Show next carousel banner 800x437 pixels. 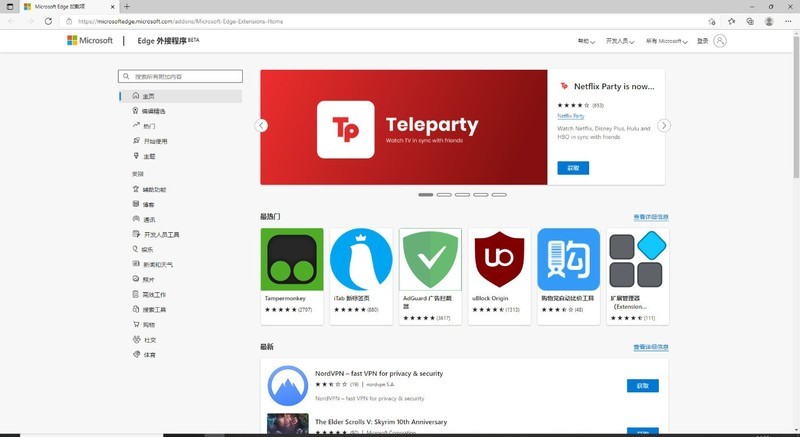[664, 125]
